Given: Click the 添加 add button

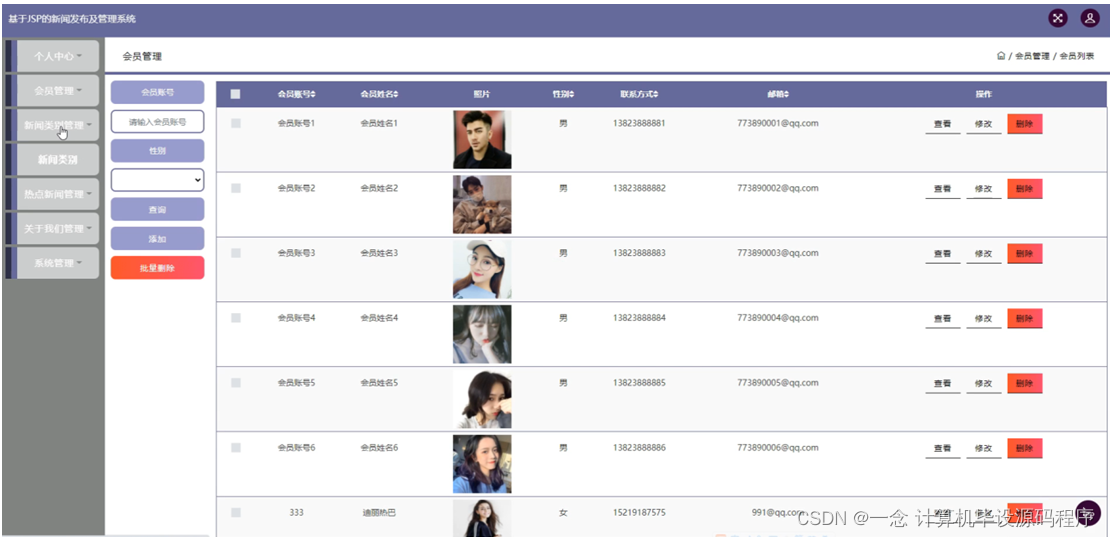Looking at the screenshot, I should tap(157, 238).
